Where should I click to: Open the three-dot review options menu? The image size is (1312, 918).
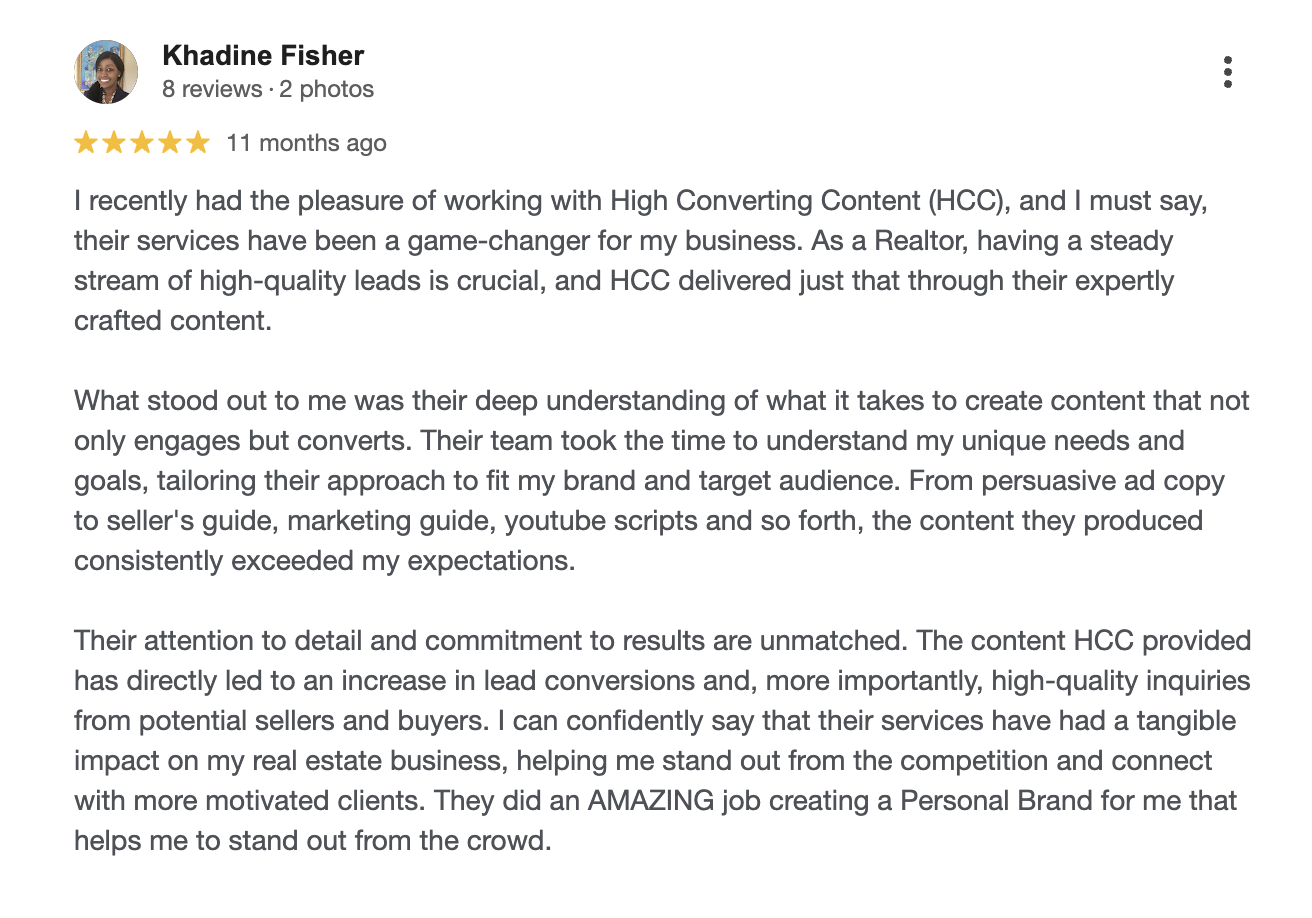coord(1227,73)
